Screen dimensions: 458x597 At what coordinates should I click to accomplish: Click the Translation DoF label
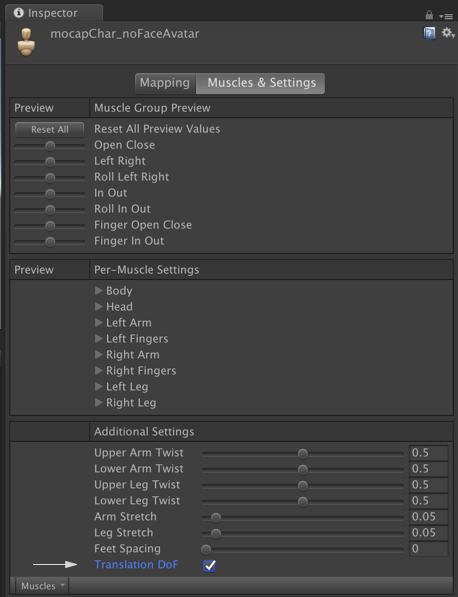point(136,564)
